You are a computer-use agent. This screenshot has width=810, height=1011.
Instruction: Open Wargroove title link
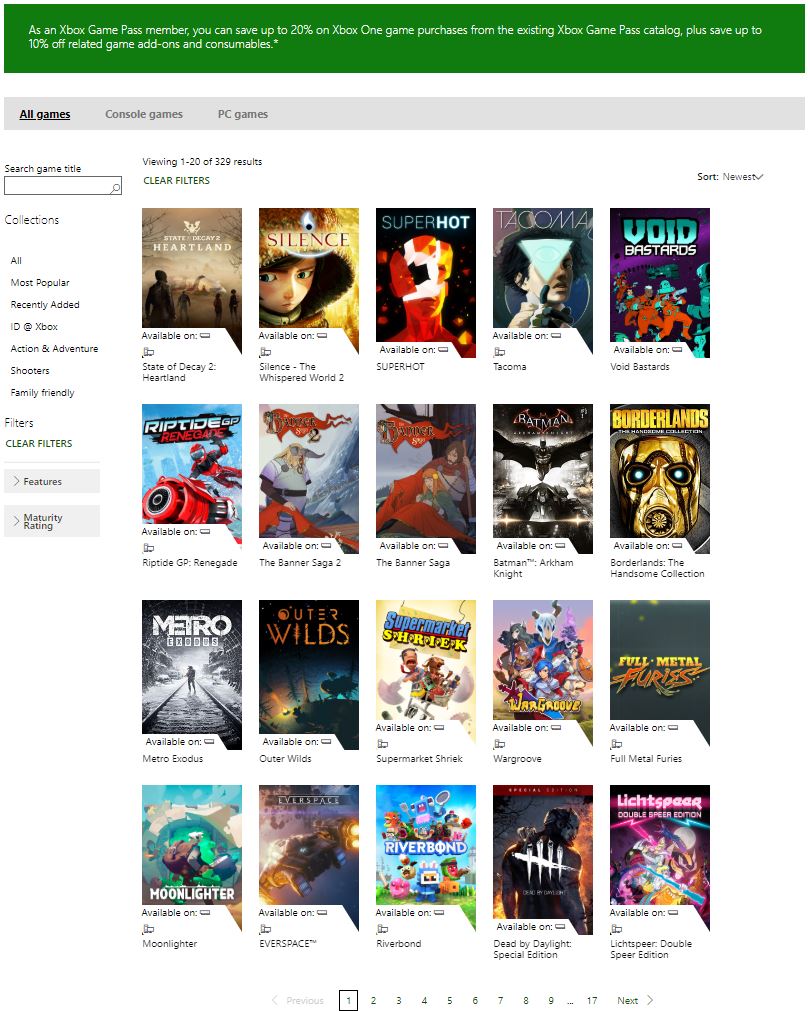coord(517,758)
